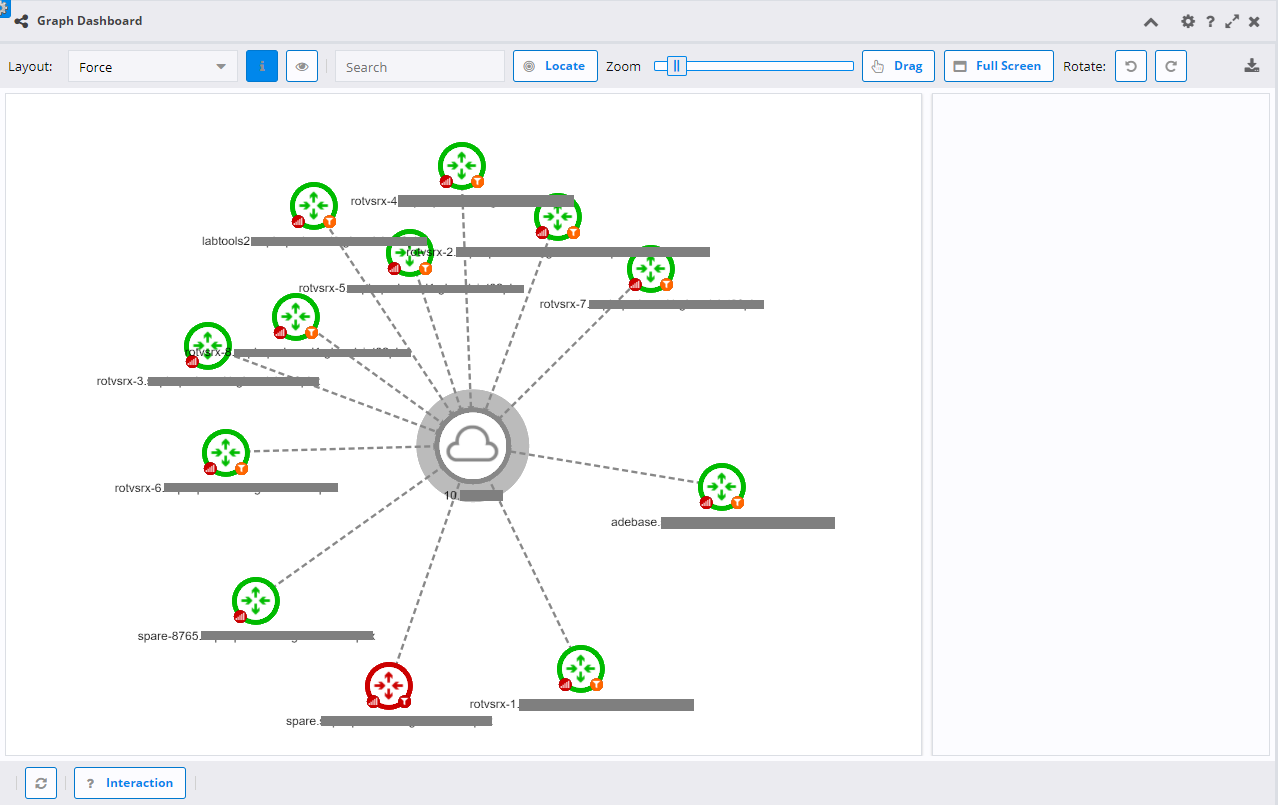Click the rotvsrx-7 node label
This screenshot has height=805, width=1278.
[x=652, y=304]
